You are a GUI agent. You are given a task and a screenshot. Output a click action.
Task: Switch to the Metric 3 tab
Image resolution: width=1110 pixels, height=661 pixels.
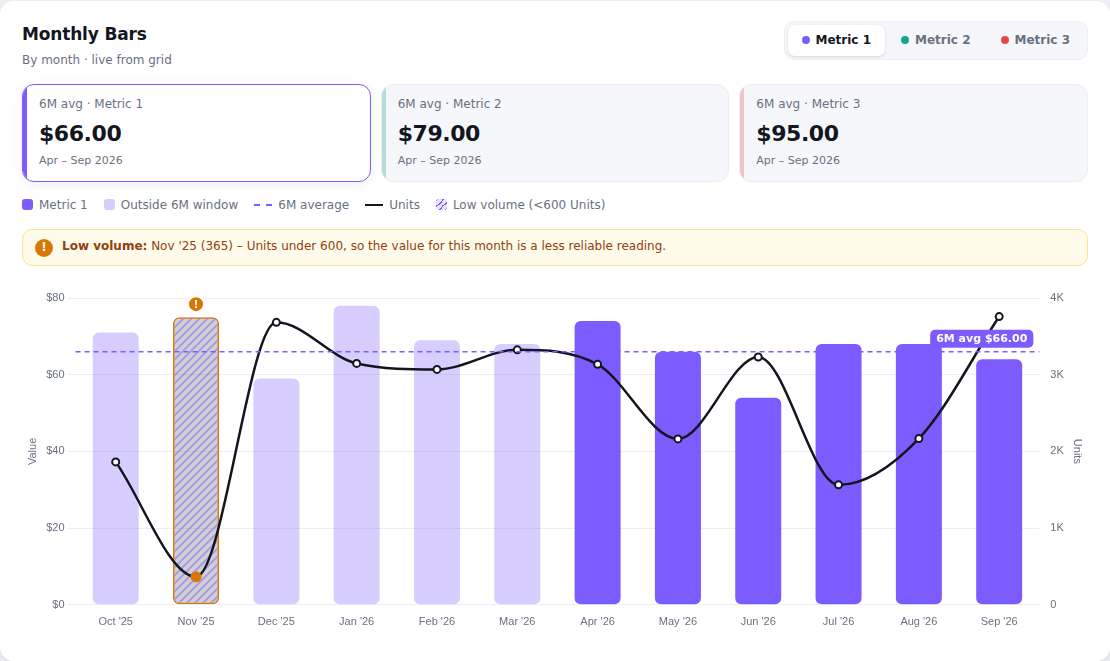pyautogui.click(x=1035, y=40)
